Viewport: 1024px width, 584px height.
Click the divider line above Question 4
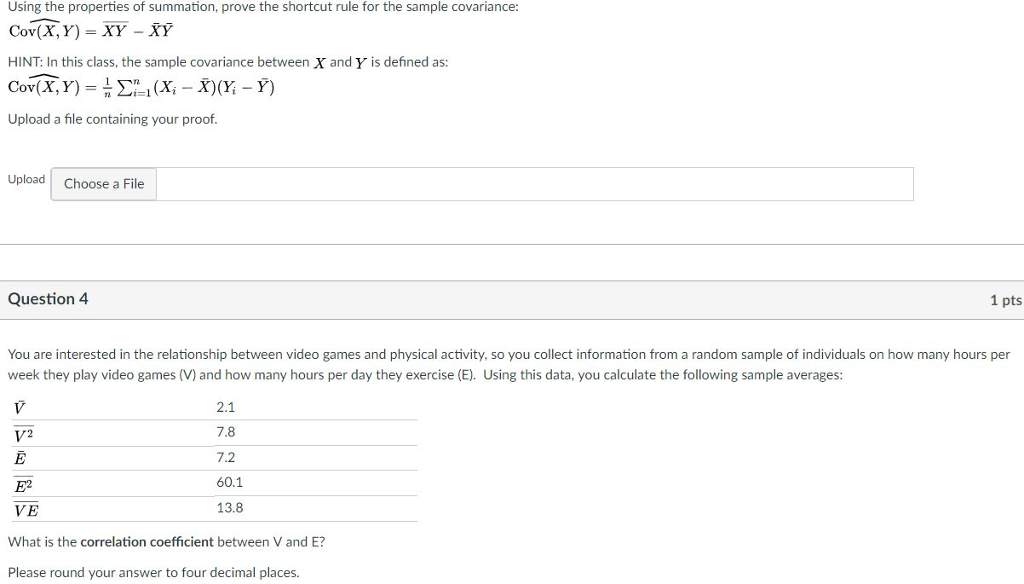pos(512,243)
